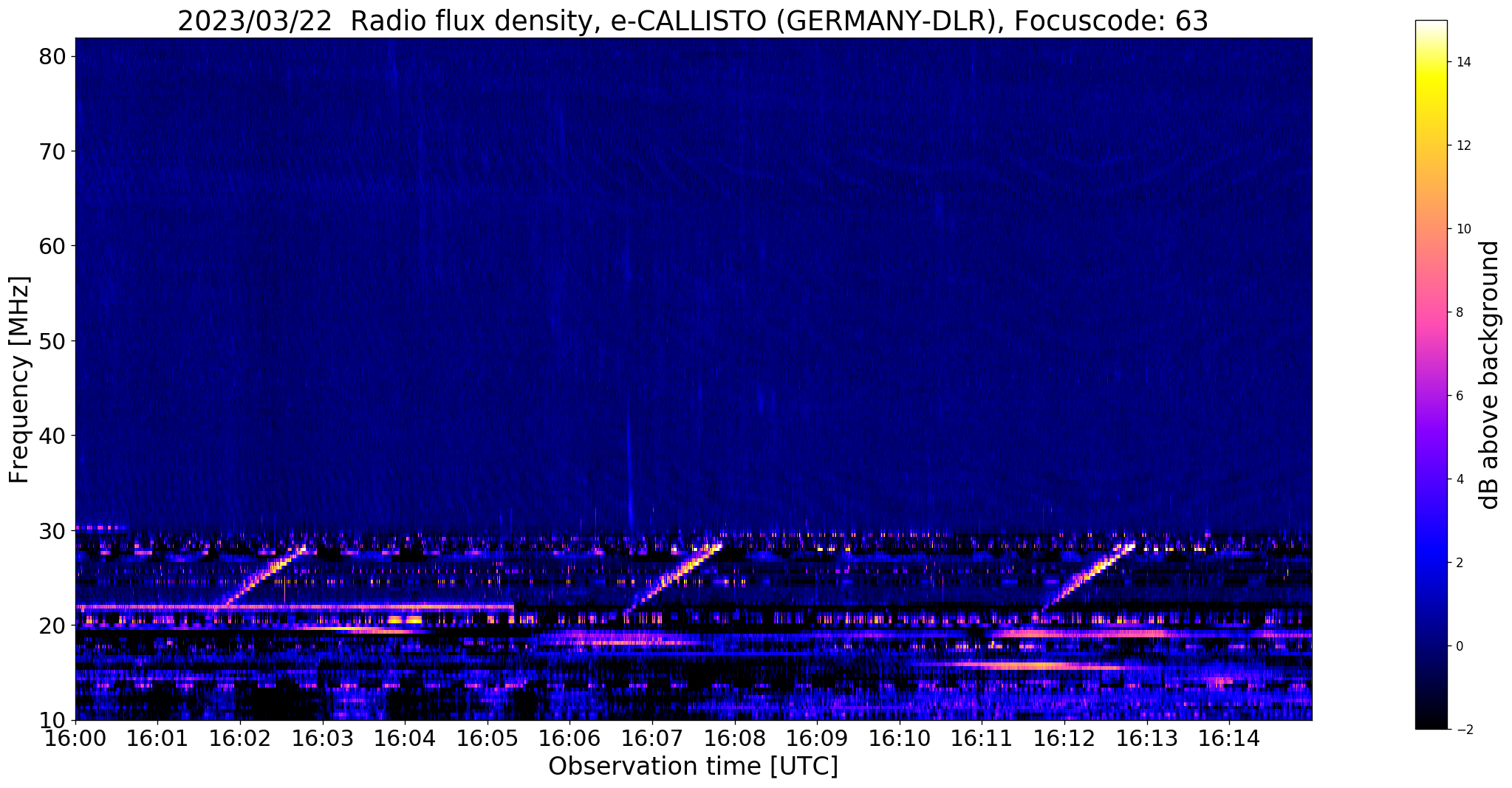
Task: Click the colorbar tick value 10
Action: pos(1463,229)
